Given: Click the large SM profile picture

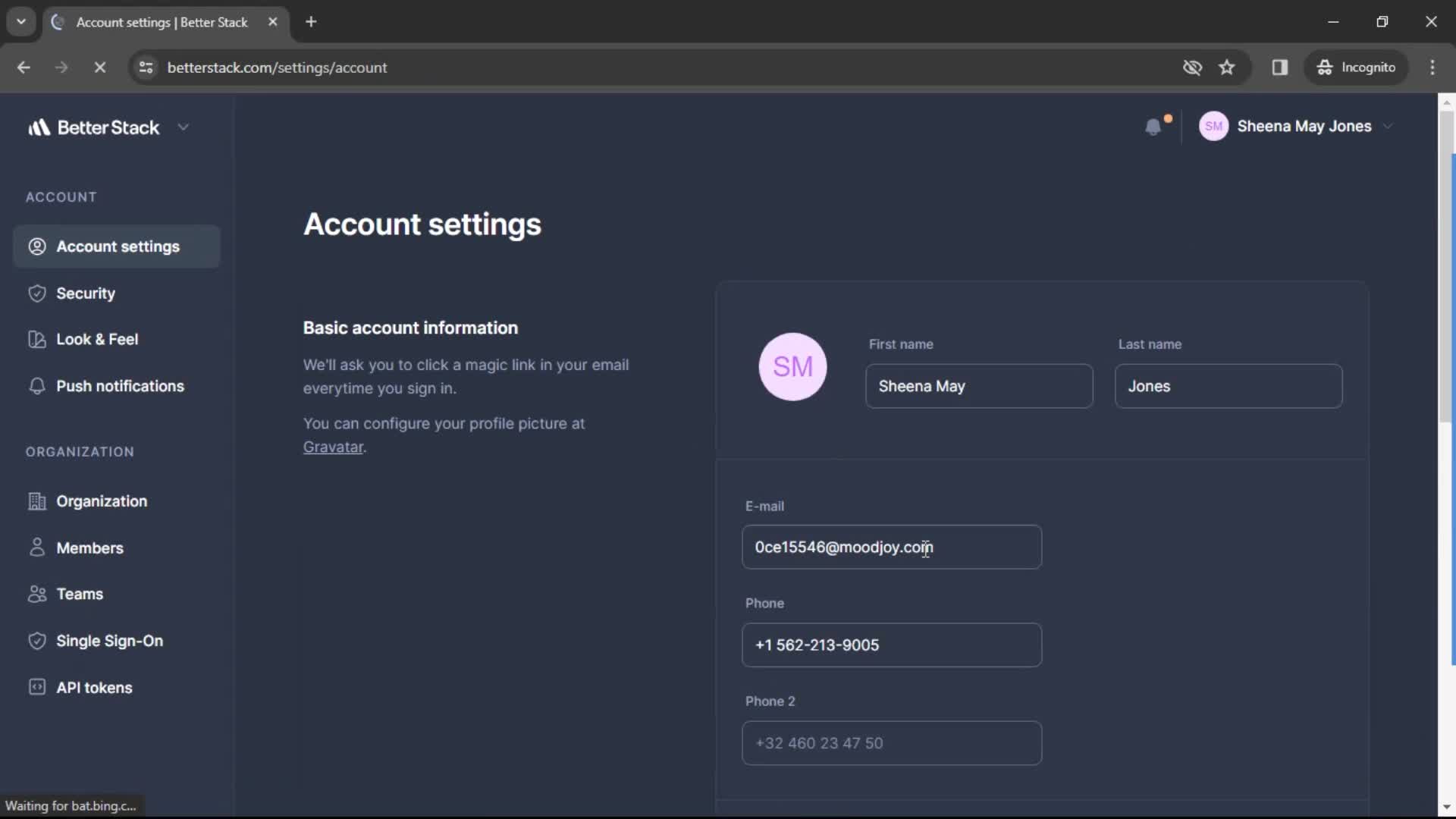Looking at the screenshot, I should click(x=792, y=367).
